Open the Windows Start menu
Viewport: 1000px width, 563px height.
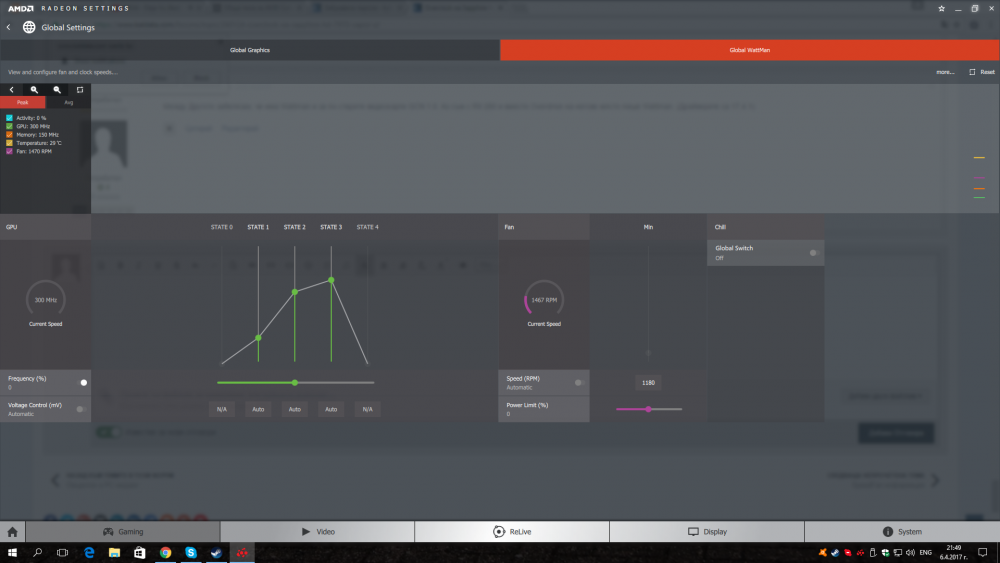12,552
